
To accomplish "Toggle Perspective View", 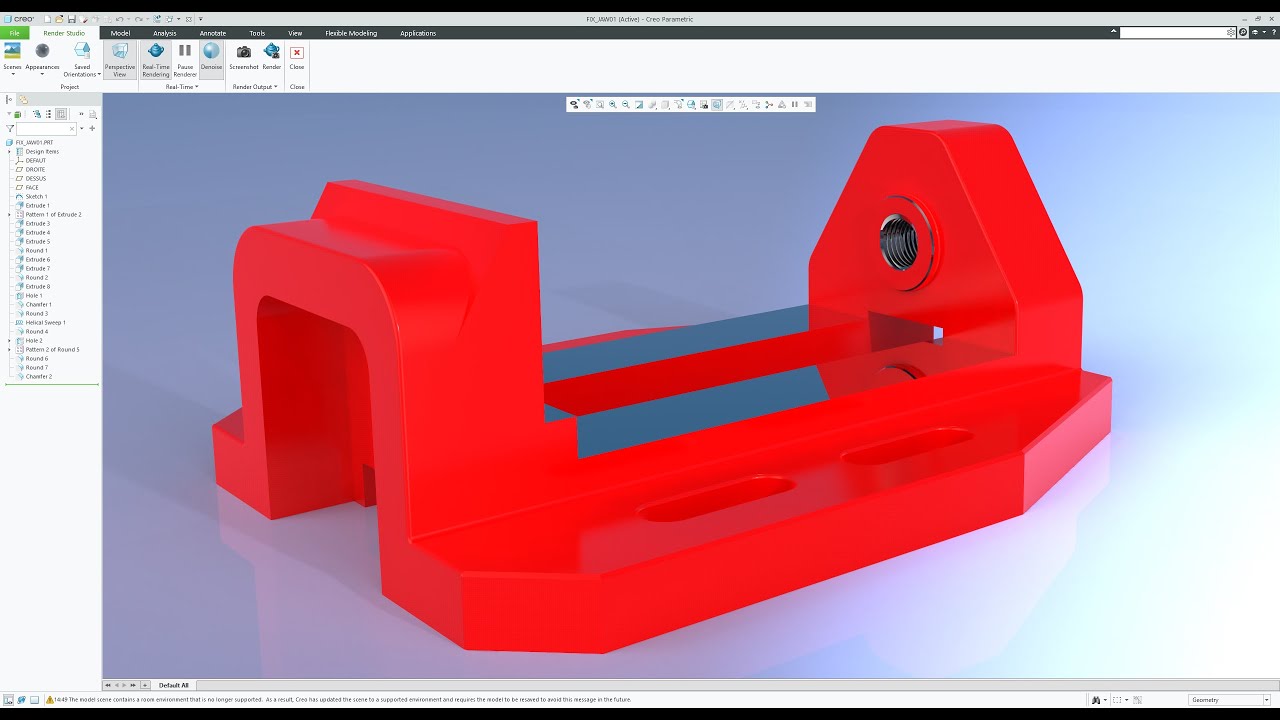I will pos(120,59).
